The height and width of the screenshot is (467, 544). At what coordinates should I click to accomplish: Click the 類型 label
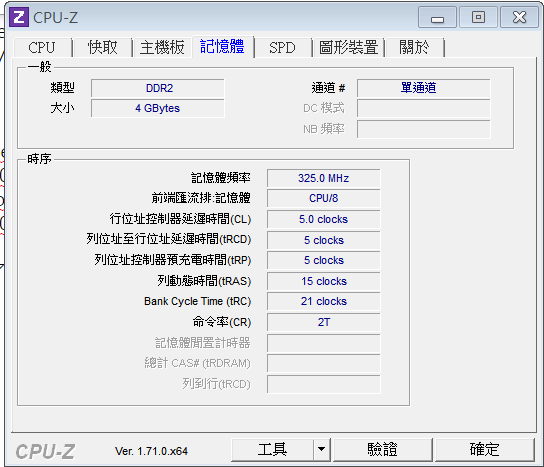[x=62, y=87]
